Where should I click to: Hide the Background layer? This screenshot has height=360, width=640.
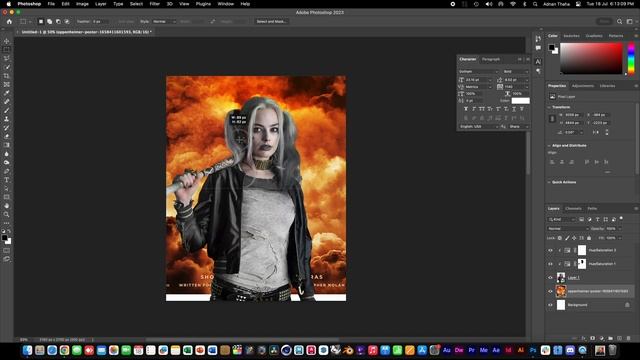coord(550,305)
